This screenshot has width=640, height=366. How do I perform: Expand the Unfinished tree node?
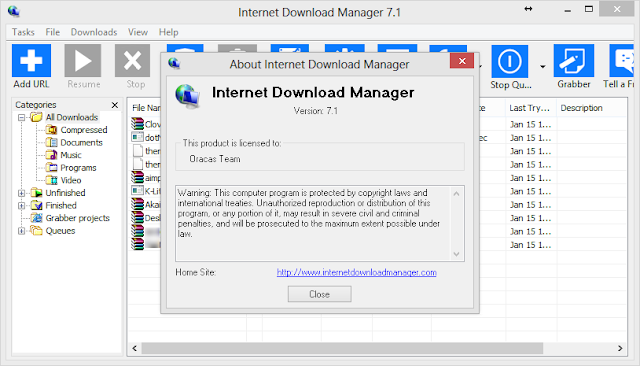[x=22, y=193]
